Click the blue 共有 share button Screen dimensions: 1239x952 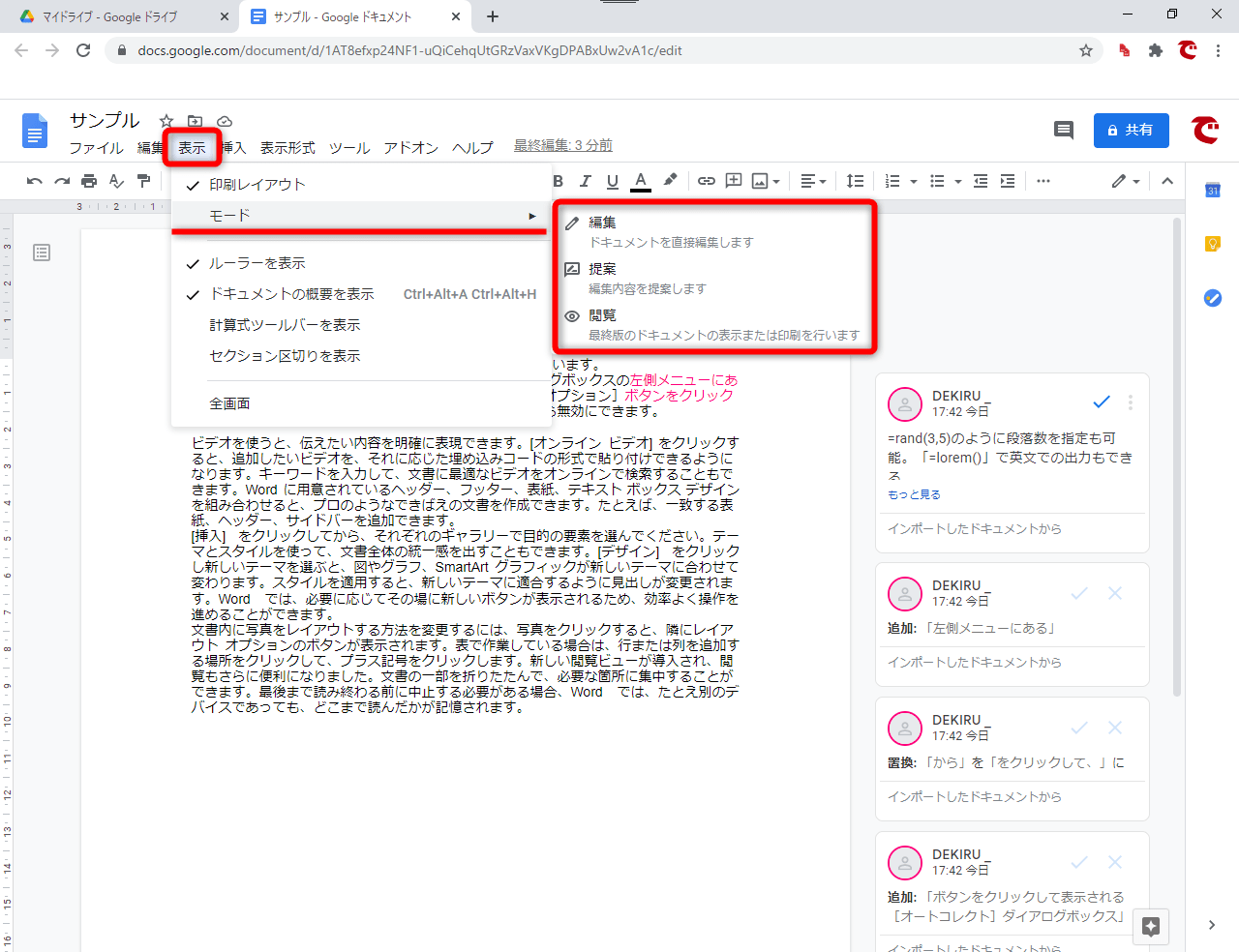pos(1131,131)
